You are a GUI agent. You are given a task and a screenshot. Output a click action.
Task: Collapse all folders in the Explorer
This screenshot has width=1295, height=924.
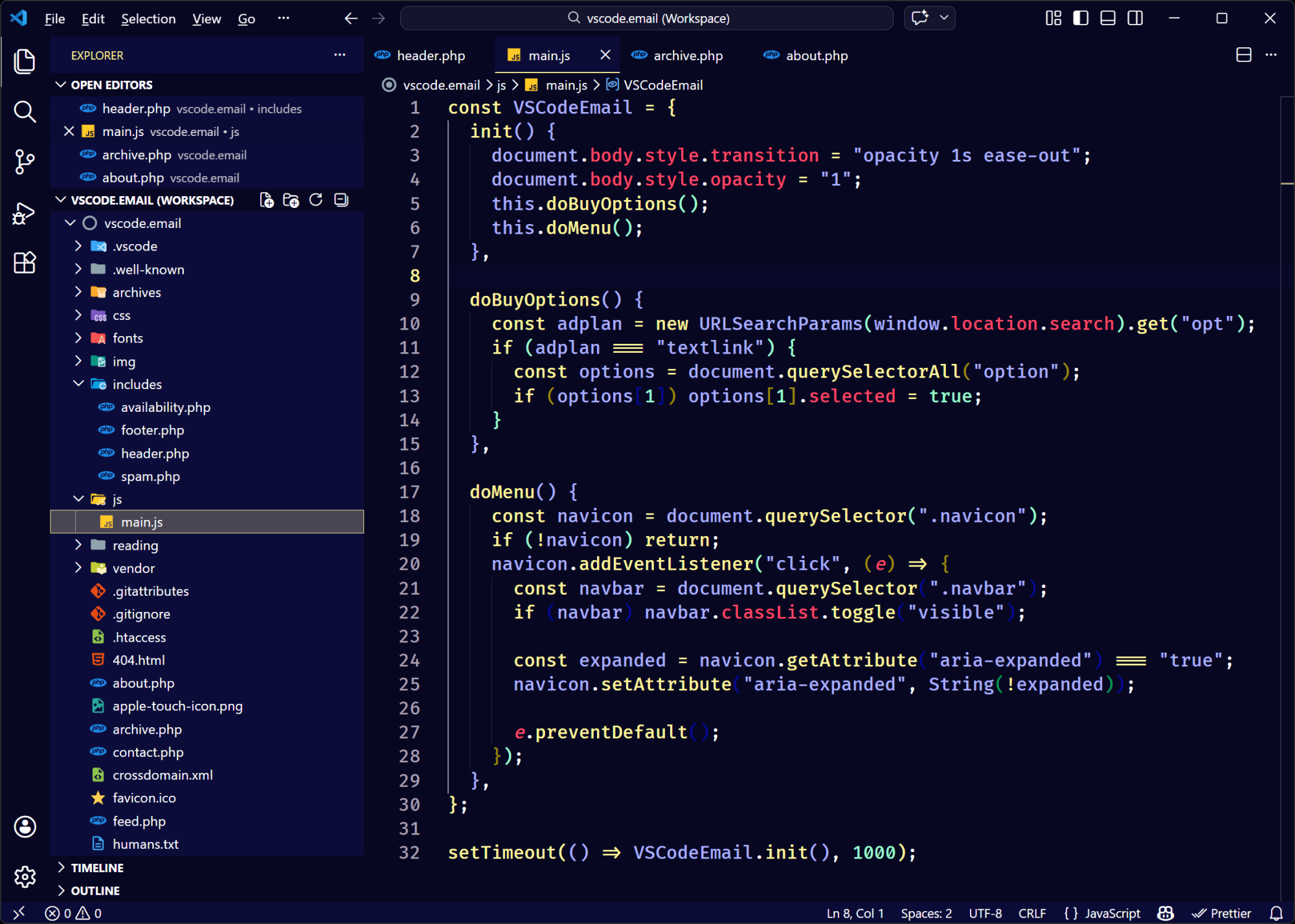click(340, 199)
